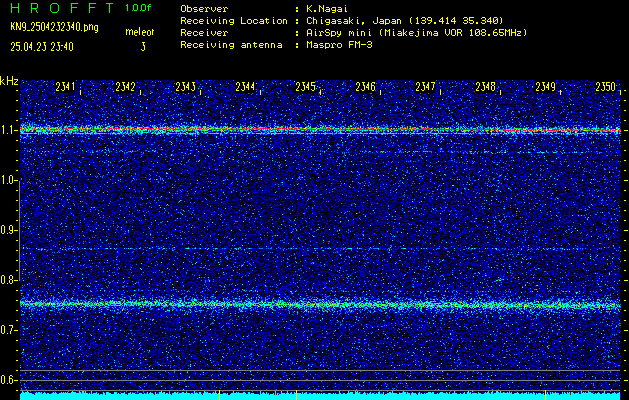Select the 2341 time marker
The image size is (629, 400).
[x=65, y=87]
